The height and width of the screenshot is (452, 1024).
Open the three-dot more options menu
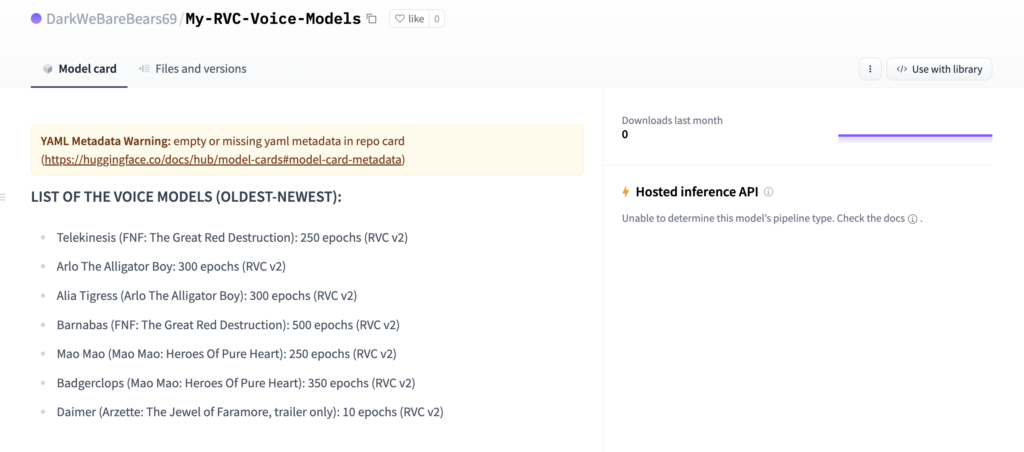[870, 69]
